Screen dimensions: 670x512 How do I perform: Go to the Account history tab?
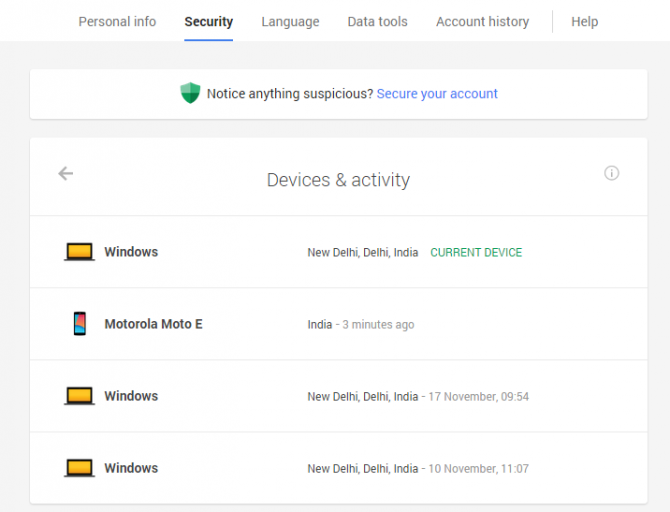[x=482, y=21]
